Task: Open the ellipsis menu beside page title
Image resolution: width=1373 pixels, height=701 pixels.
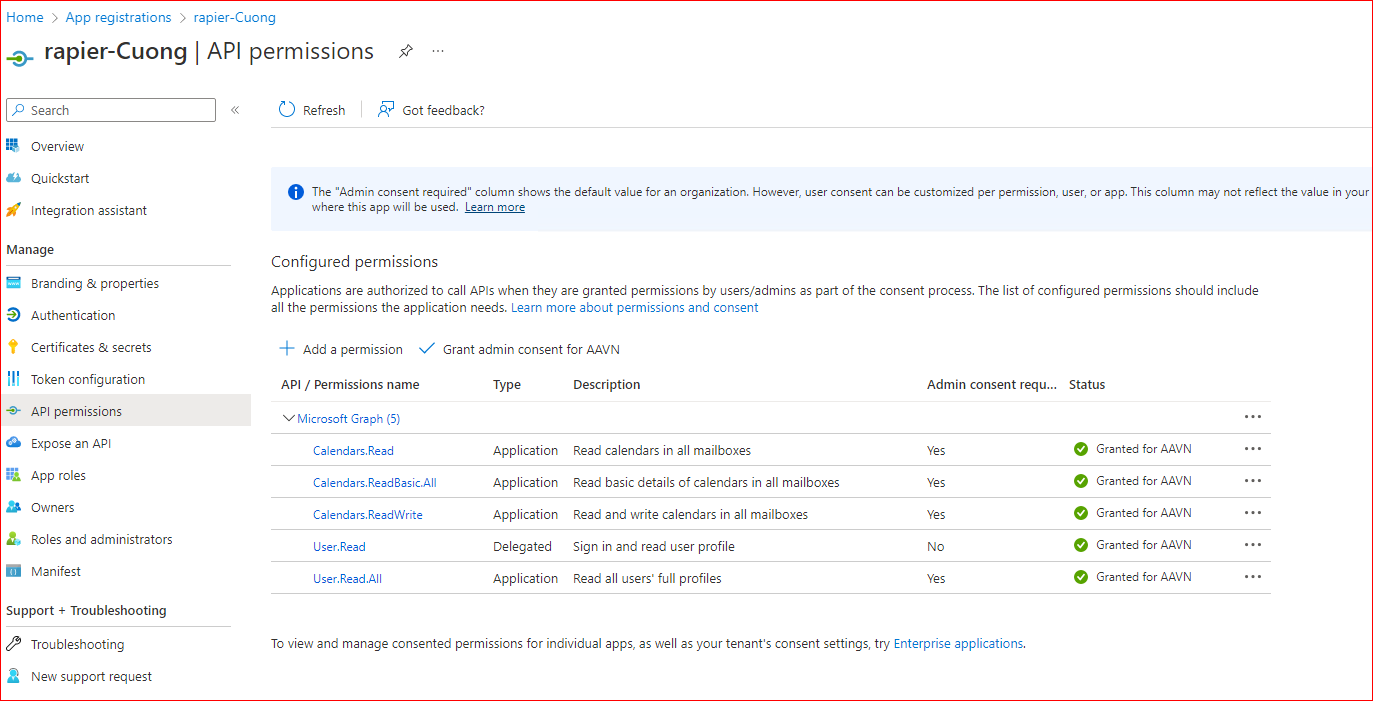Action: [438, 51]
